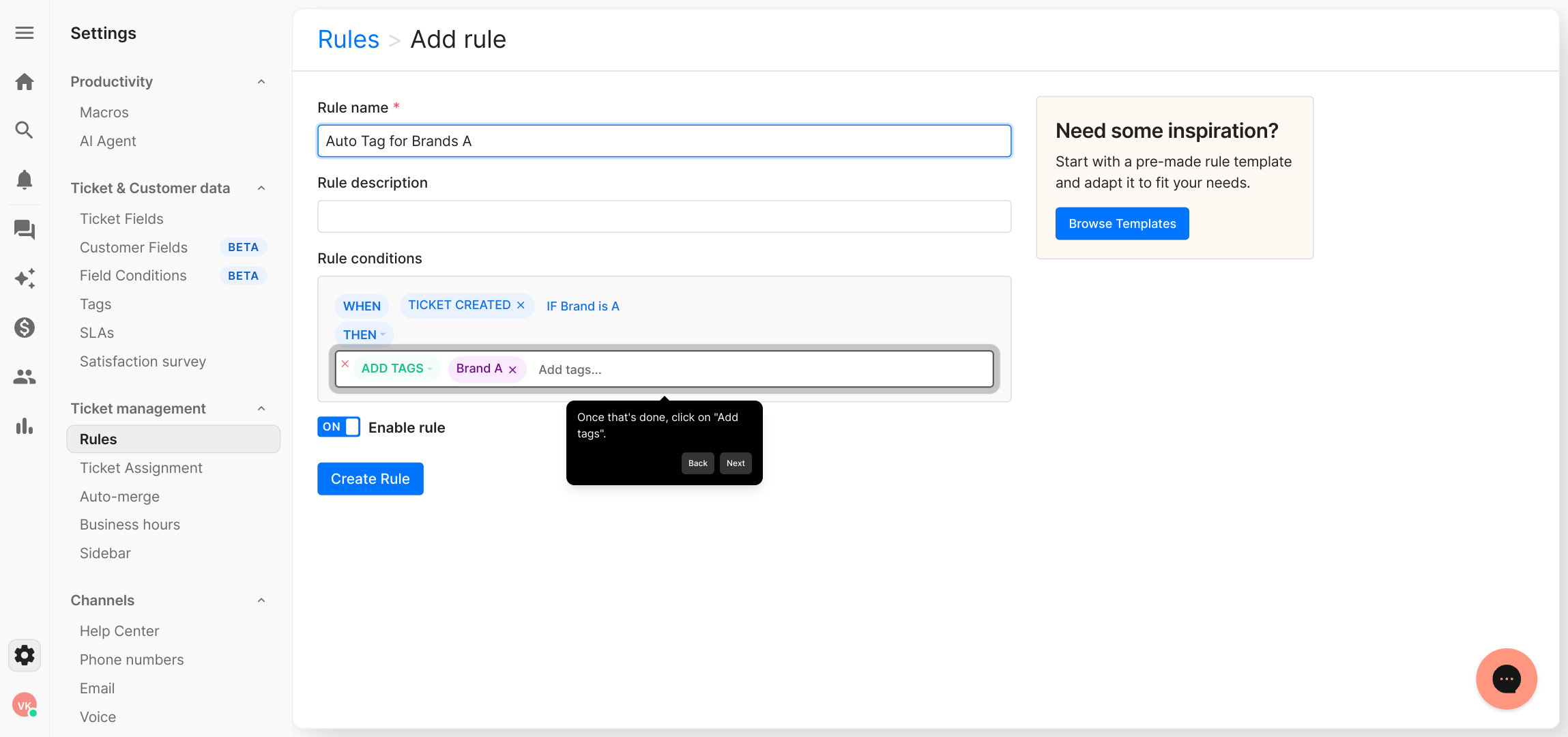
Task: Toggle the Enable rule ON switch
Action: coord(338,427)
